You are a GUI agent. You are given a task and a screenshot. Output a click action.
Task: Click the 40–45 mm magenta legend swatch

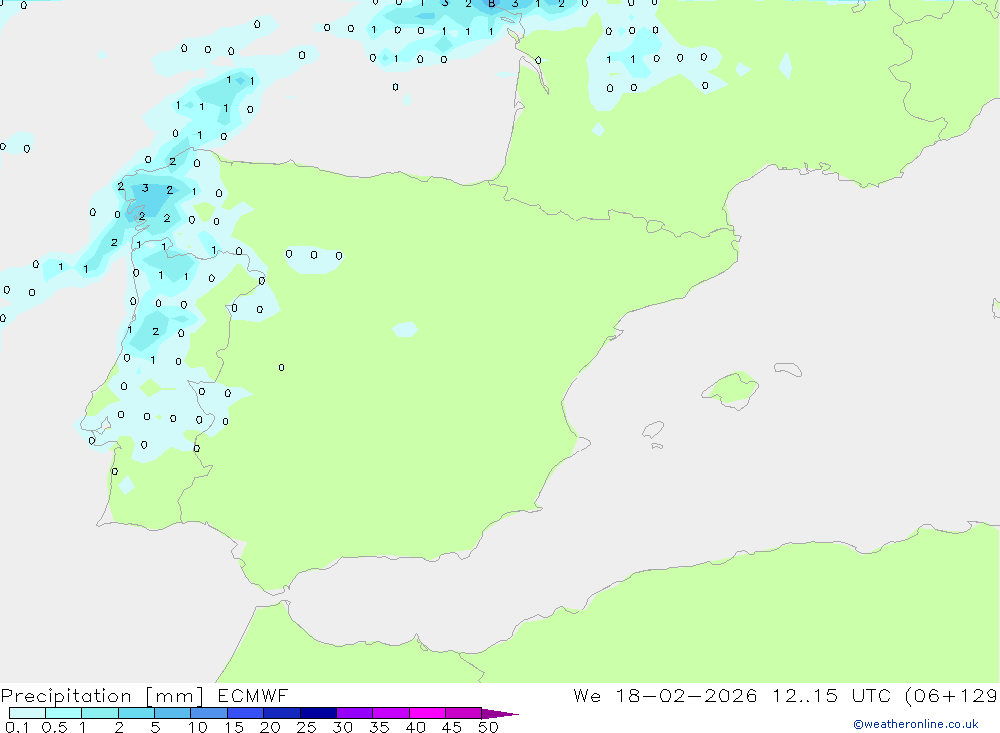[x=427, y=713]
